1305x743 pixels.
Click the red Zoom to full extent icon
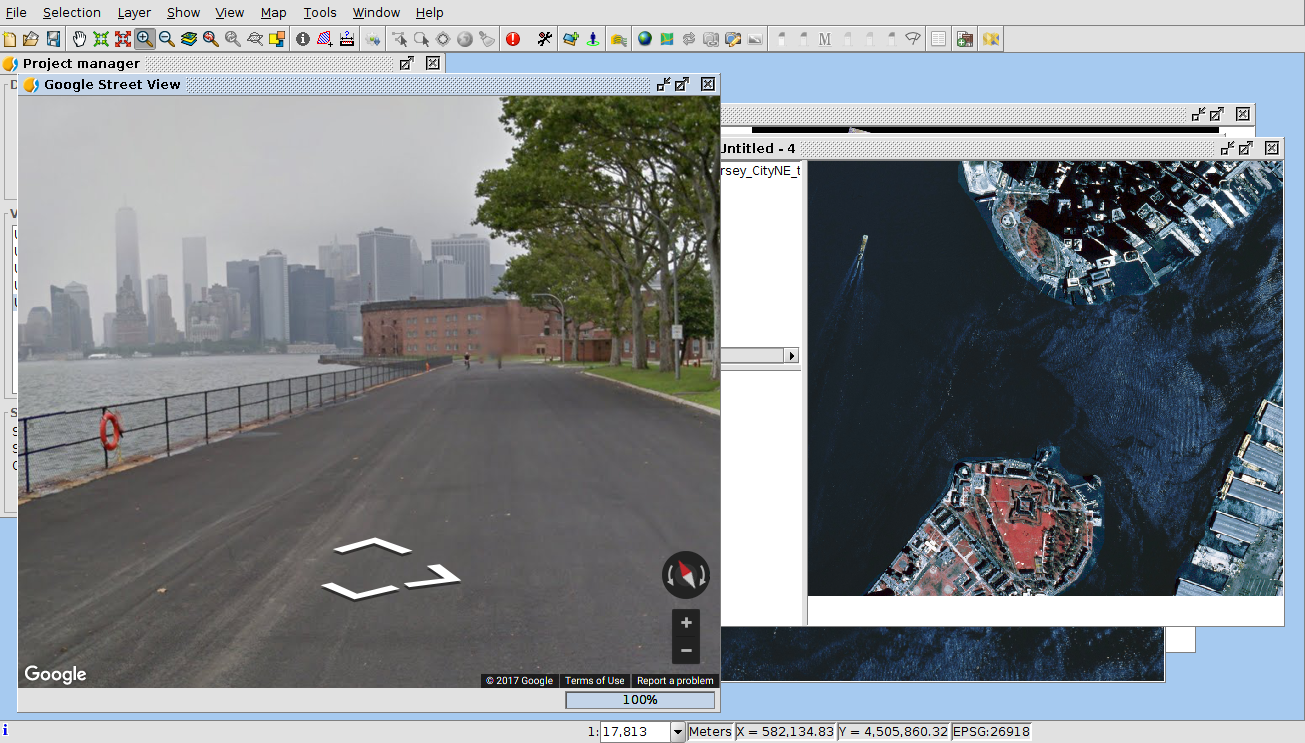[123, 39]
